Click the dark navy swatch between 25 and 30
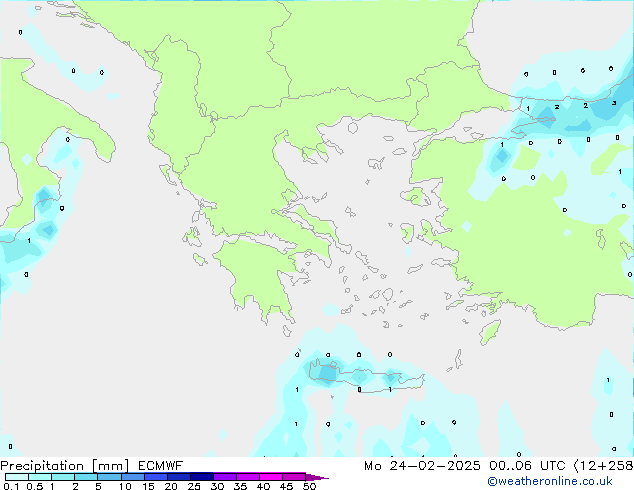634x490 pixels. 201,477
